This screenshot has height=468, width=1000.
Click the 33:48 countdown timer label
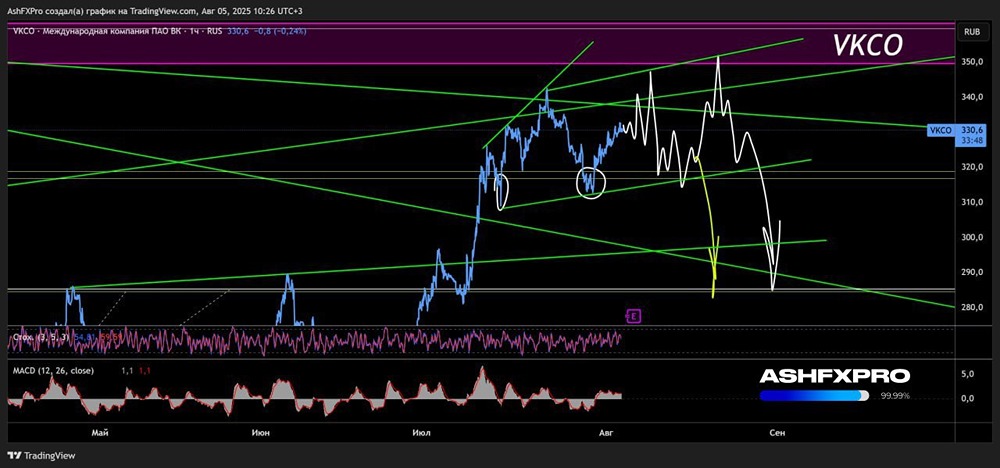tap(972, 142)
